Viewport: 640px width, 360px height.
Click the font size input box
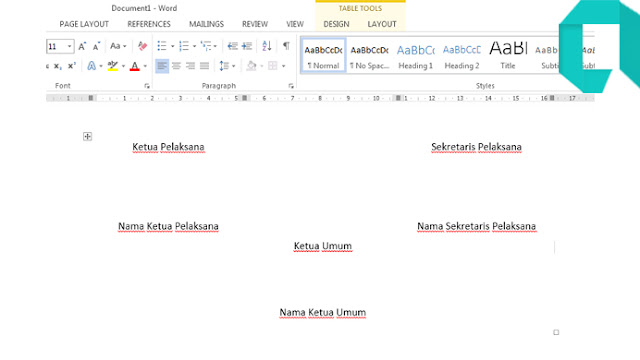pos(56,46)
